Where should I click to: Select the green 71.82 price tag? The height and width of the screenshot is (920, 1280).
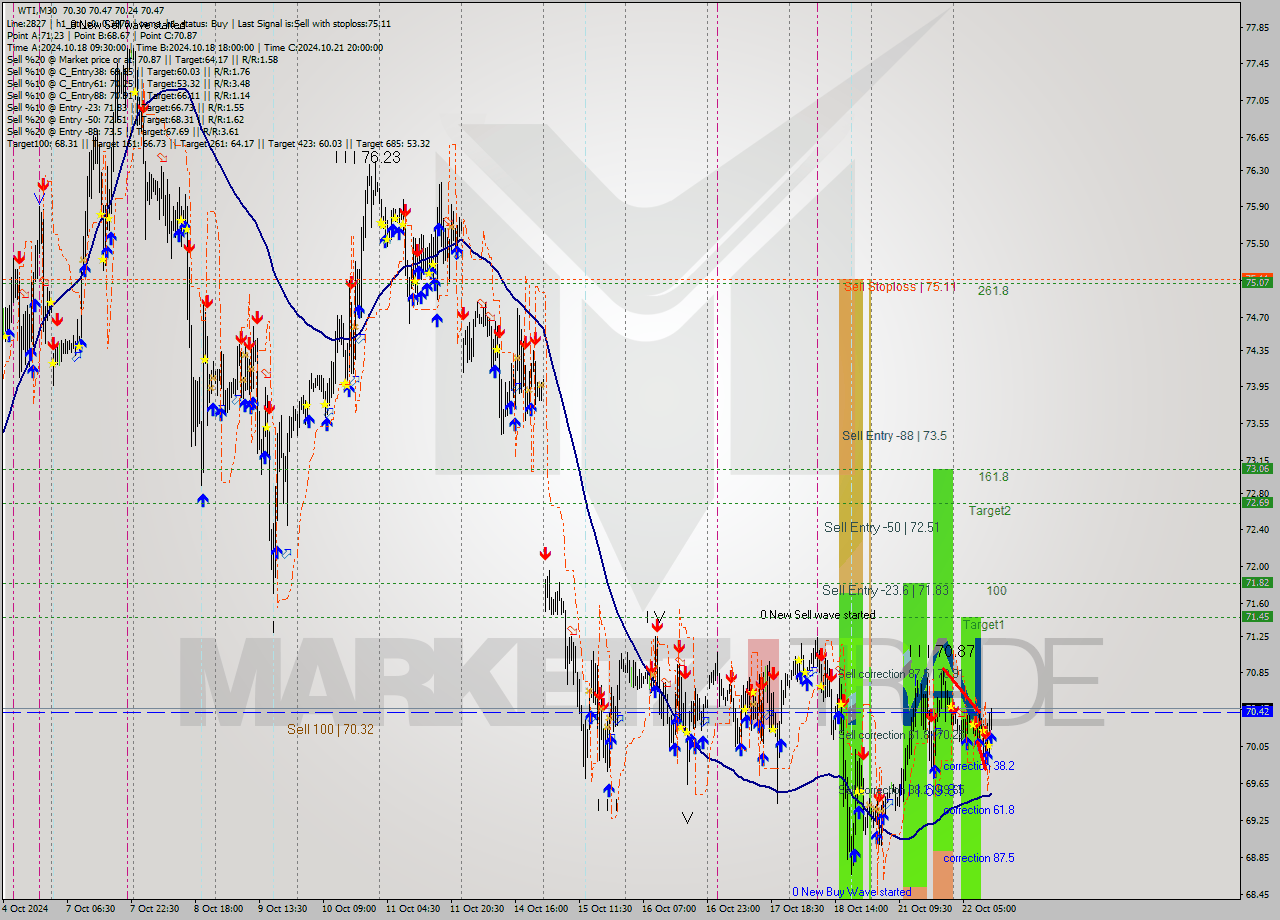click(x=1257, y=582)
